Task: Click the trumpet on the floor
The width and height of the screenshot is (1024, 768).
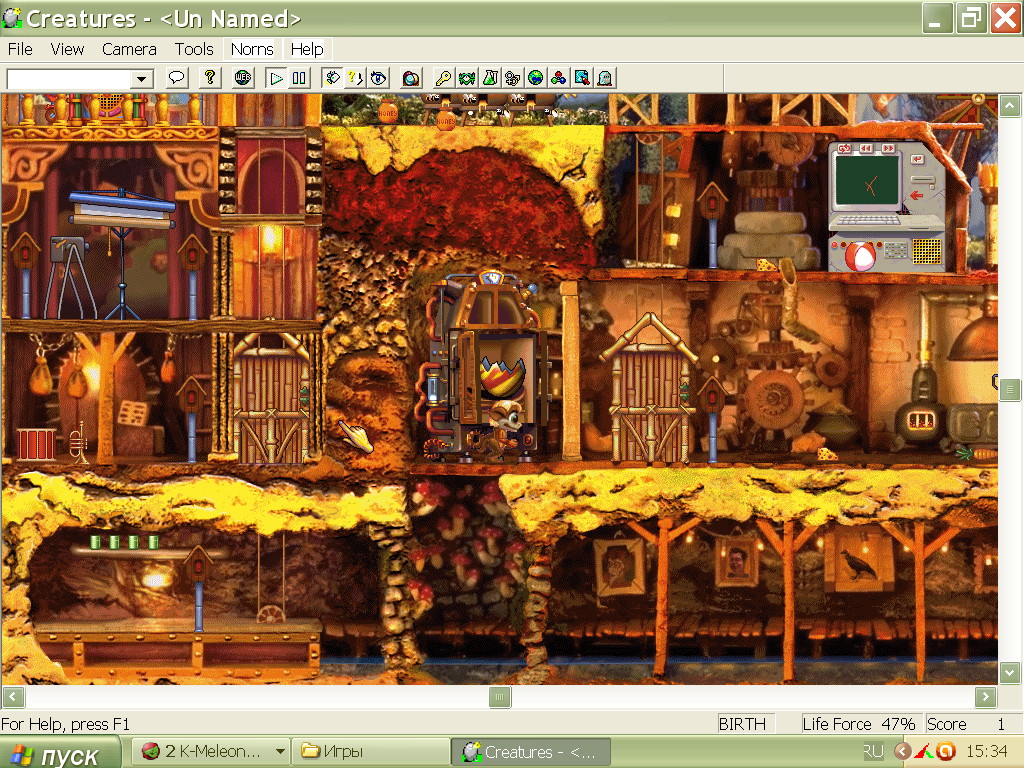Action: (78, 442)
